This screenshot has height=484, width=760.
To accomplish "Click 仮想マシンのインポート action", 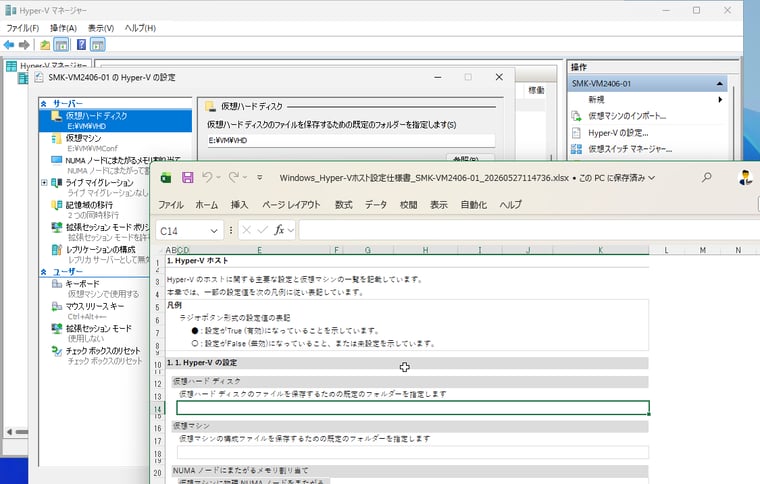I will 627,116.
